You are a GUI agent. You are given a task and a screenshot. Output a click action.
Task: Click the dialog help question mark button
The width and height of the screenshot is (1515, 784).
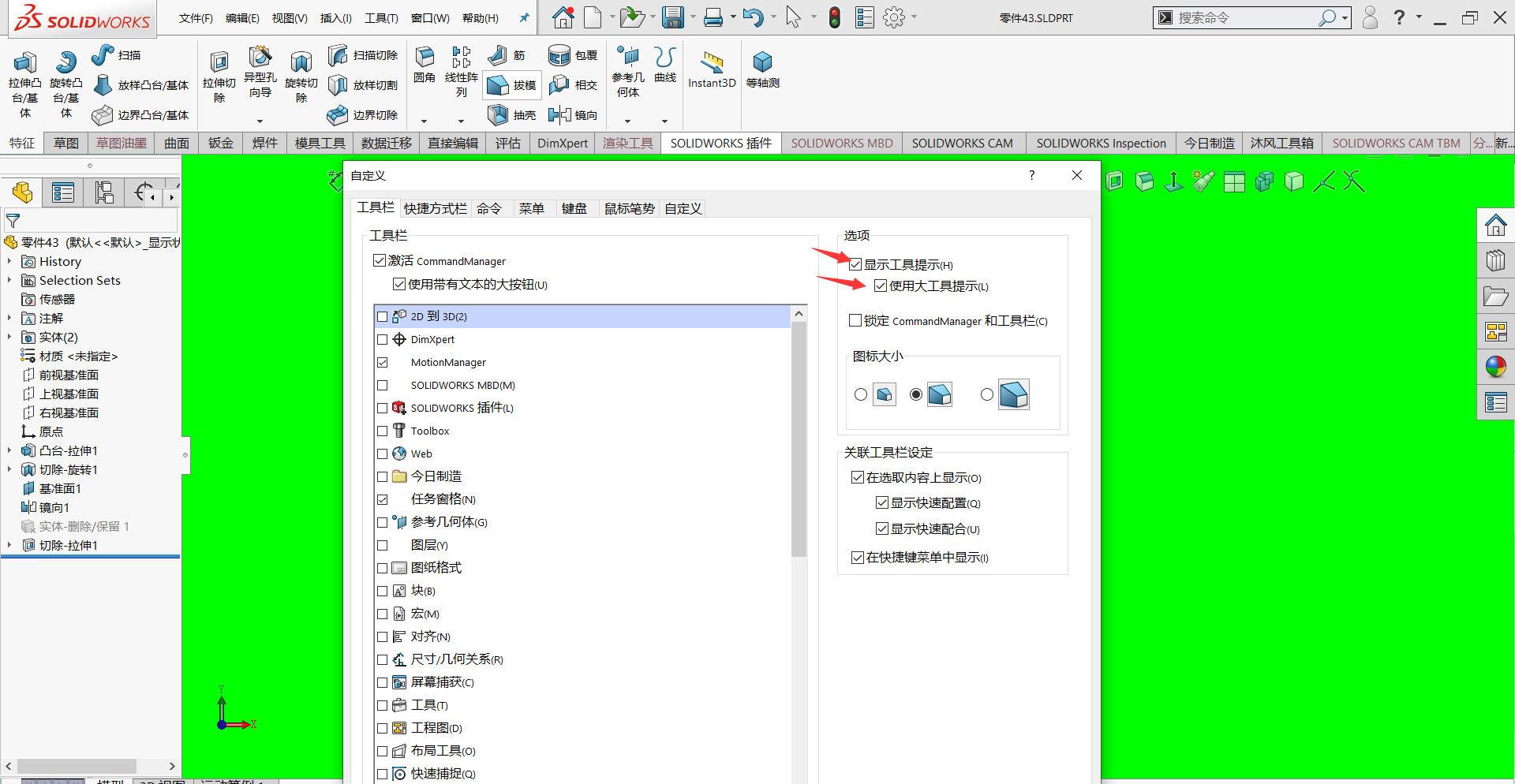click(1032, 175)
